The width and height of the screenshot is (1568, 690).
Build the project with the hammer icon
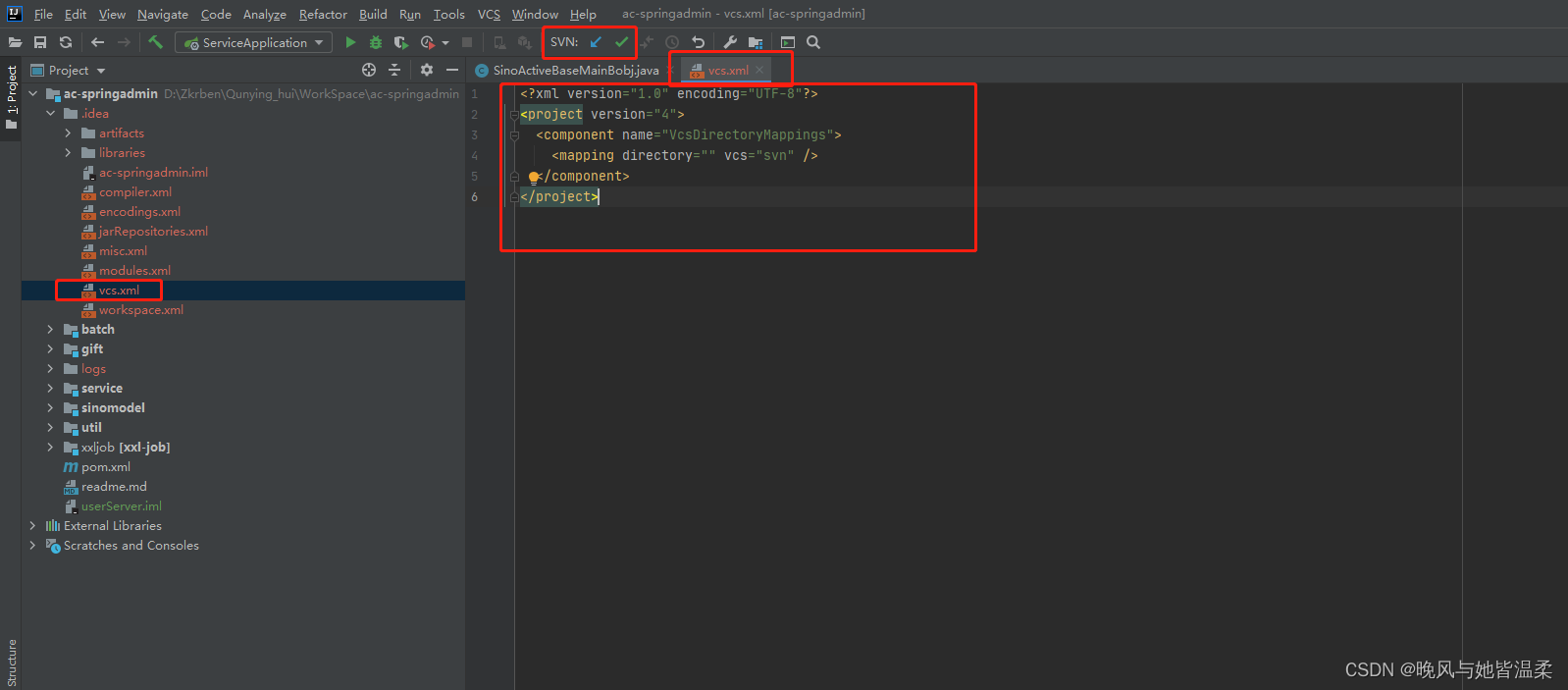point(155,42)
